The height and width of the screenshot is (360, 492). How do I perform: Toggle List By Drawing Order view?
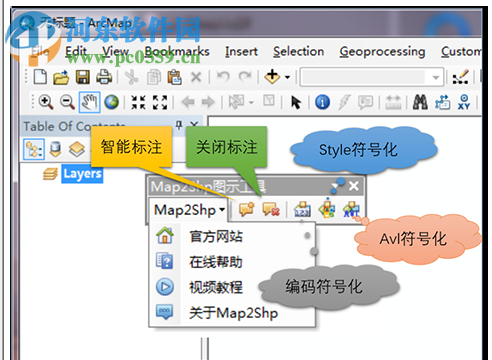(x=34, y=149)
